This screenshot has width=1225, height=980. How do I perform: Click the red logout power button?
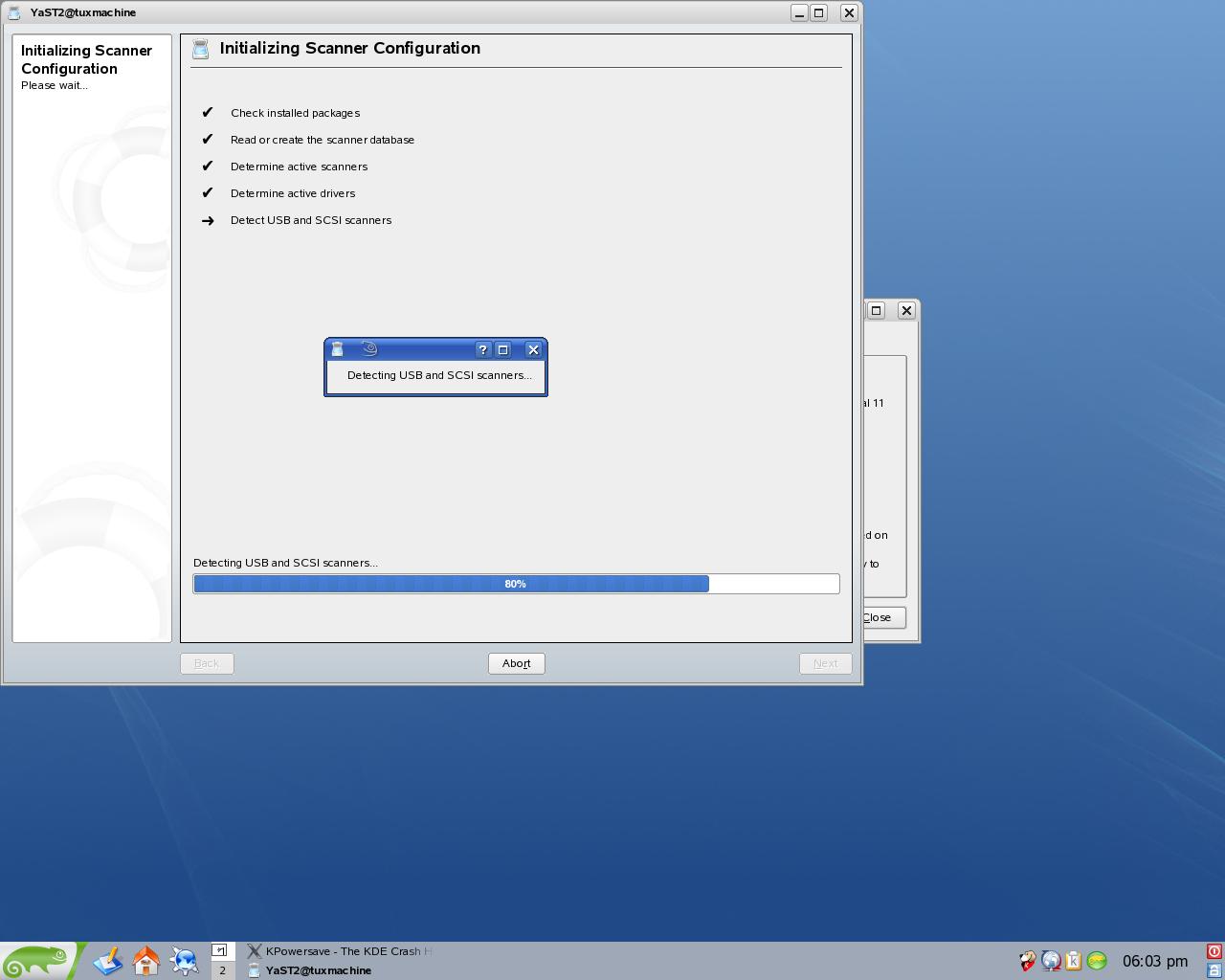[1214, 951]
